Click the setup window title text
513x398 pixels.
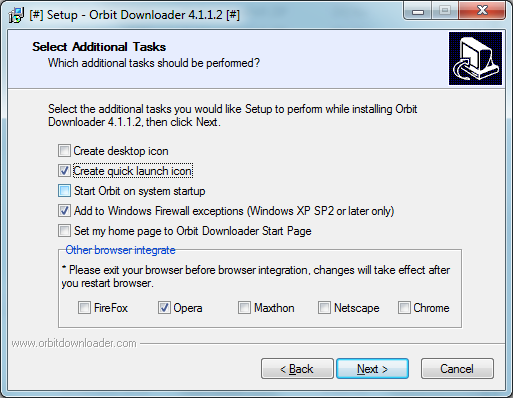(x=135, y=15)
